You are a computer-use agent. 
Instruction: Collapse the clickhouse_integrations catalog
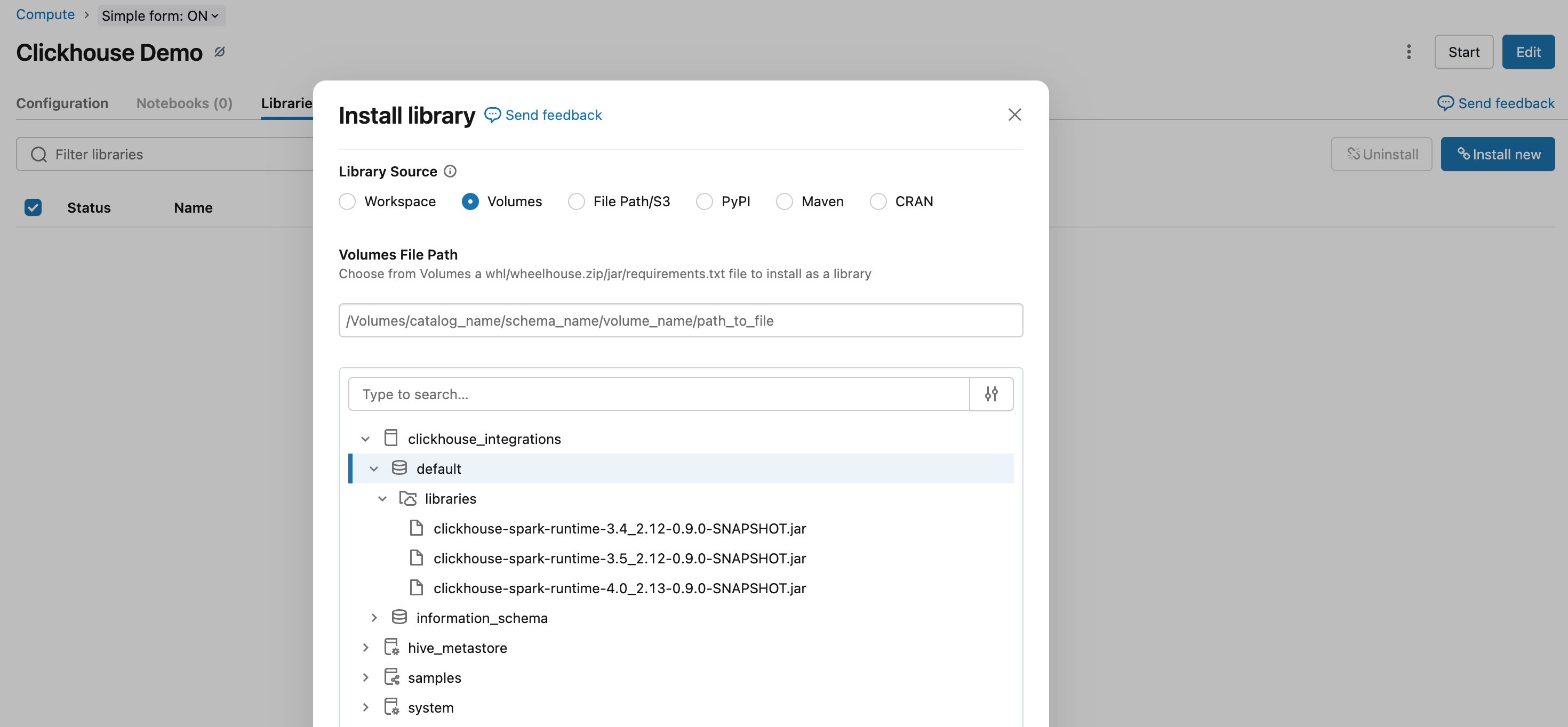pos(365,438)
